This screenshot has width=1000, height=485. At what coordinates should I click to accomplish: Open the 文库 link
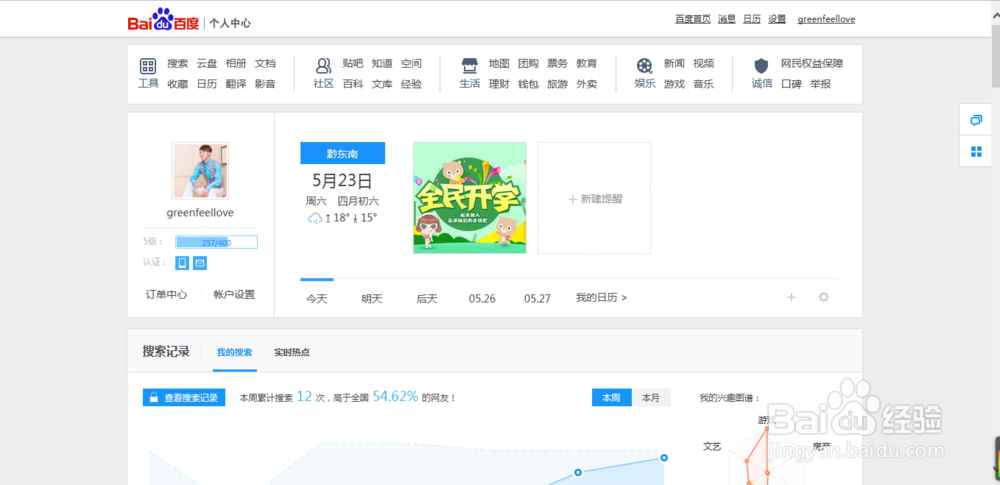coord(382,84)
